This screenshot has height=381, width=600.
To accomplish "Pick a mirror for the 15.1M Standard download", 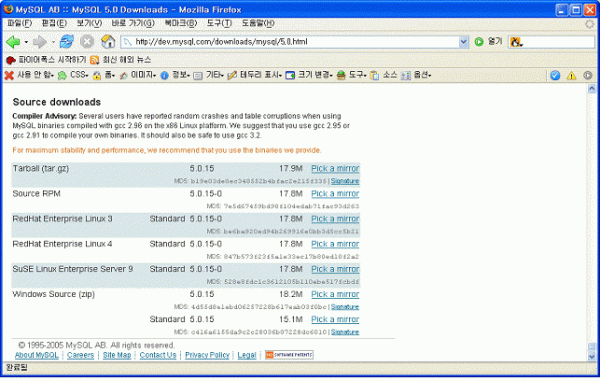I will pos(335,319).
